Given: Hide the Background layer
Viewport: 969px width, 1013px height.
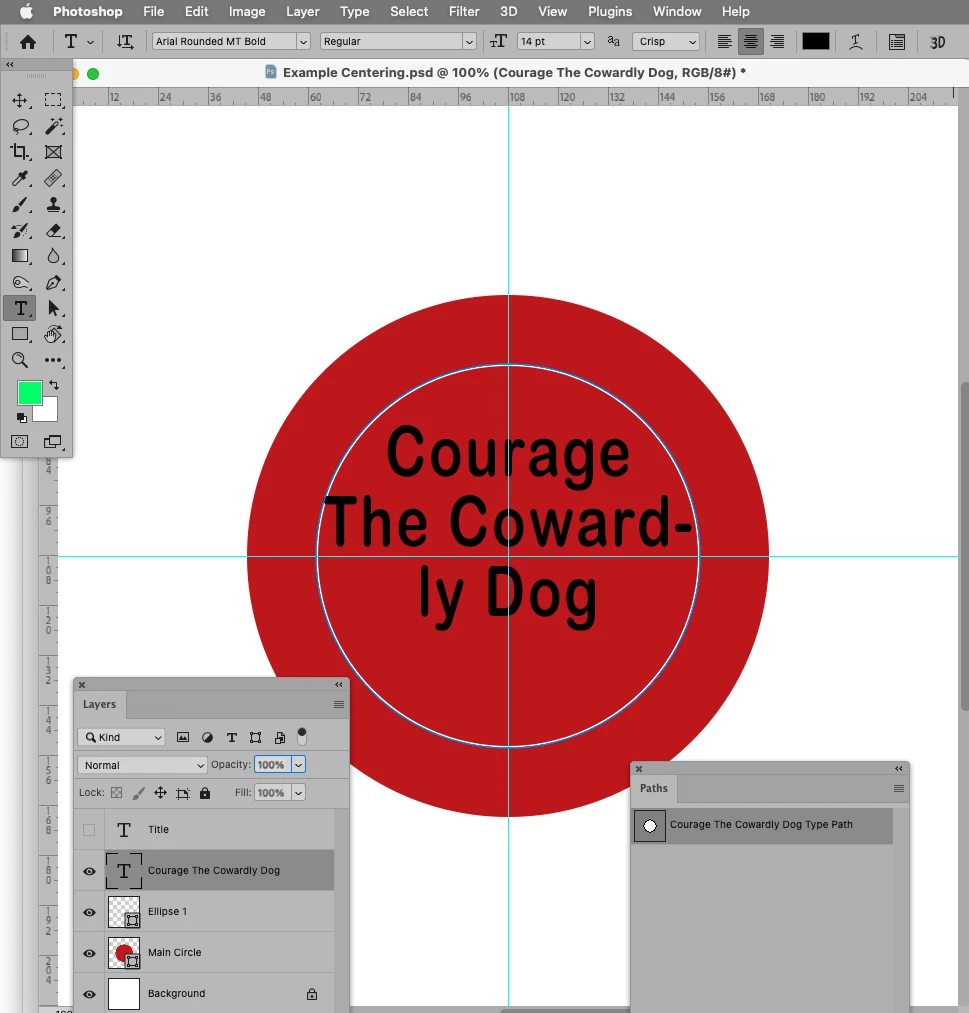Looking at the screenshot, I should tap(89, 994).
